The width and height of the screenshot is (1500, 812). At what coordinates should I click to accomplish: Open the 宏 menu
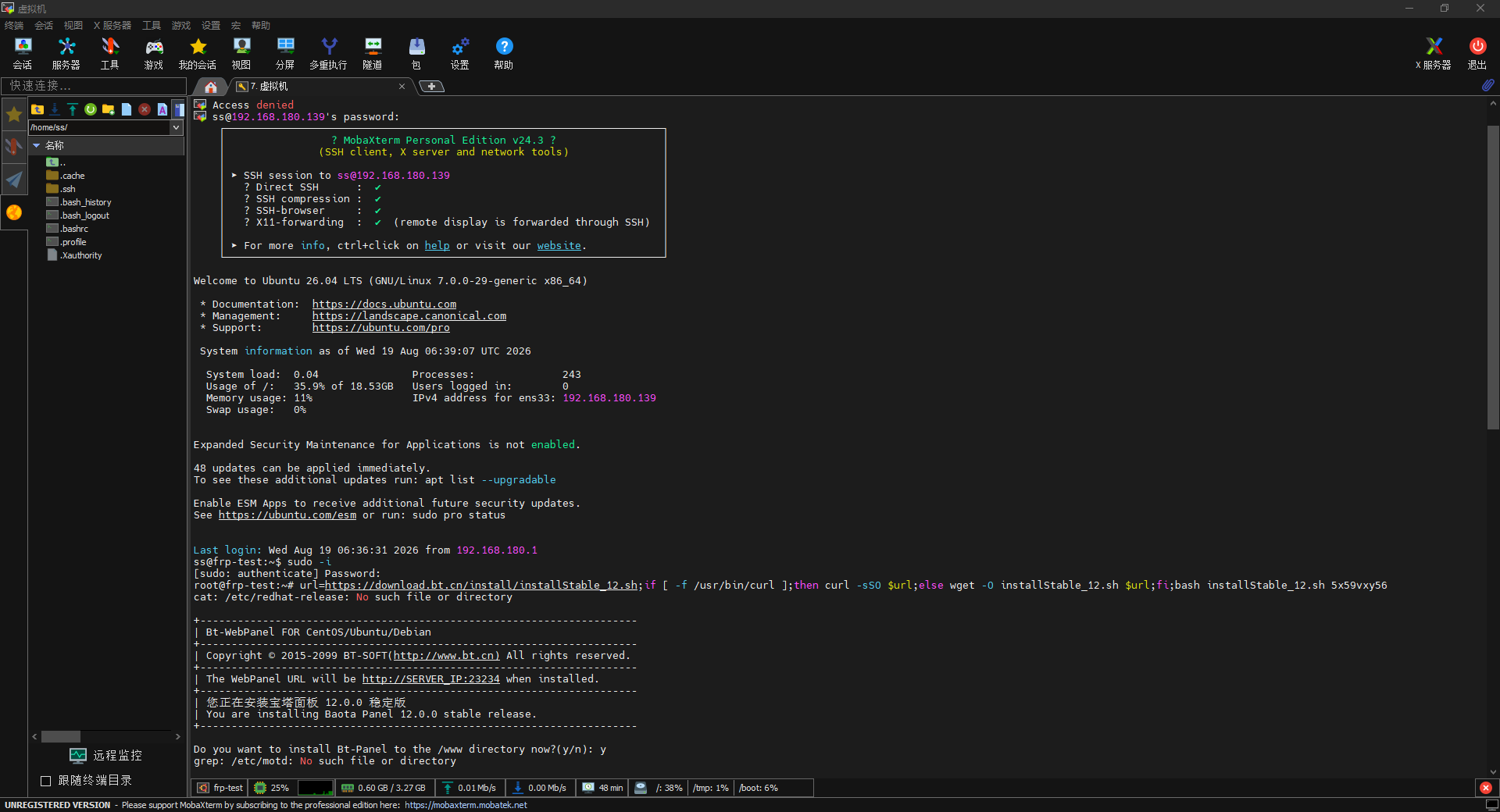pos(236,25)
